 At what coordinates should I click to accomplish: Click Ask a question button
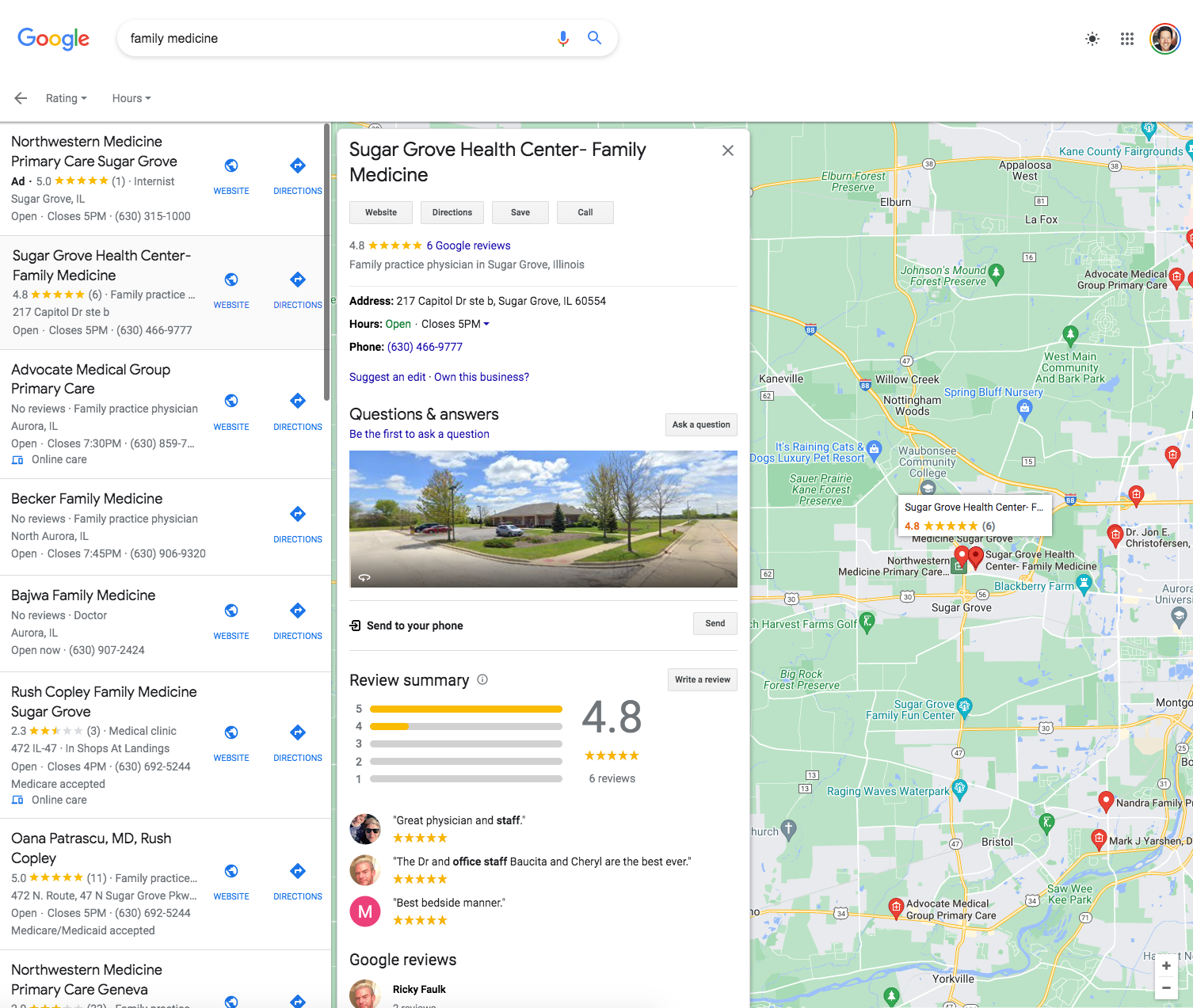pyautogui.click(x=701, y=424)
